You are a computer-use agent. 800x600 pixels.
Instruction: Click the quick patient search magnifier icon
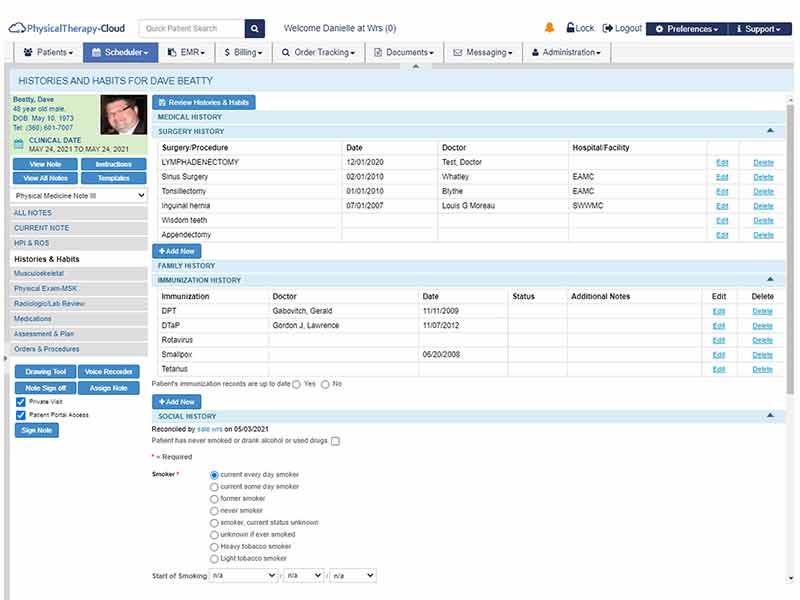[255, 29]
